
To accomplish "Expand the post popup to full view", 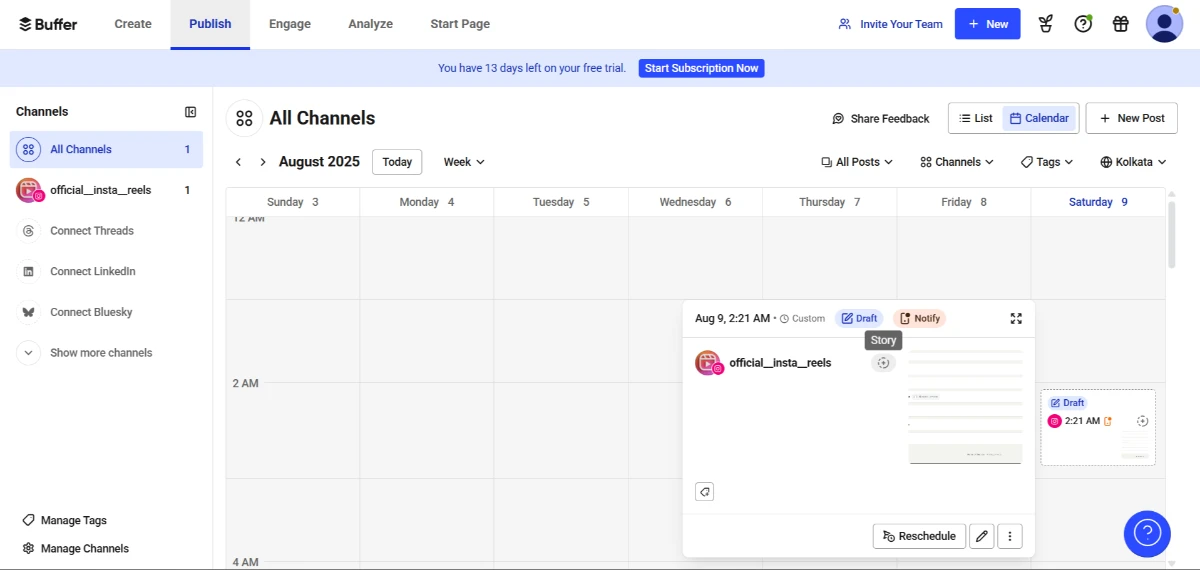I will pyautogui.click(x=1016, y=318).
